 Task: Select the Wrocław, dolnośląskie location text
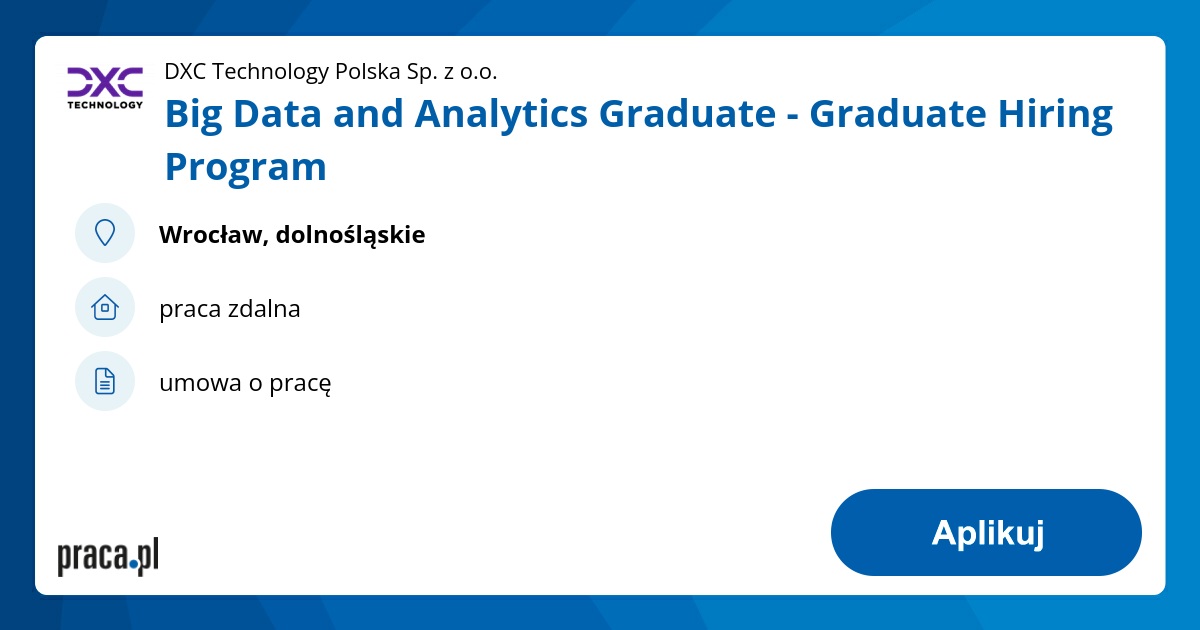click(x=292, y=234)
